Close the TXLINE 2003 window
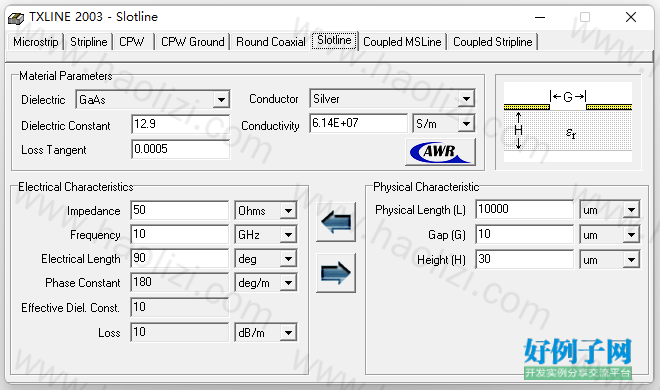This screenshot has width=660, height=390. pos(631,17)
